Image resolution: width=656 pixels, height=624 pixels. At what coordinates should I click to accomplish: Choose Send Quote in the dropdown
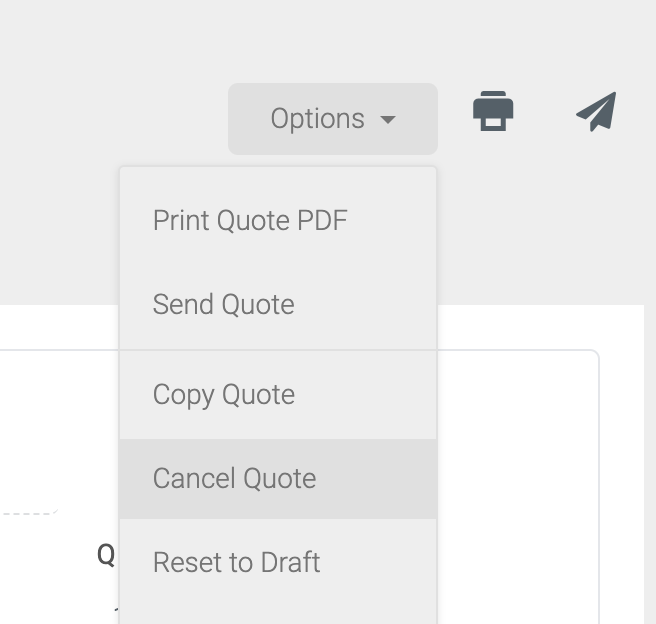click(x=224, y=304)
